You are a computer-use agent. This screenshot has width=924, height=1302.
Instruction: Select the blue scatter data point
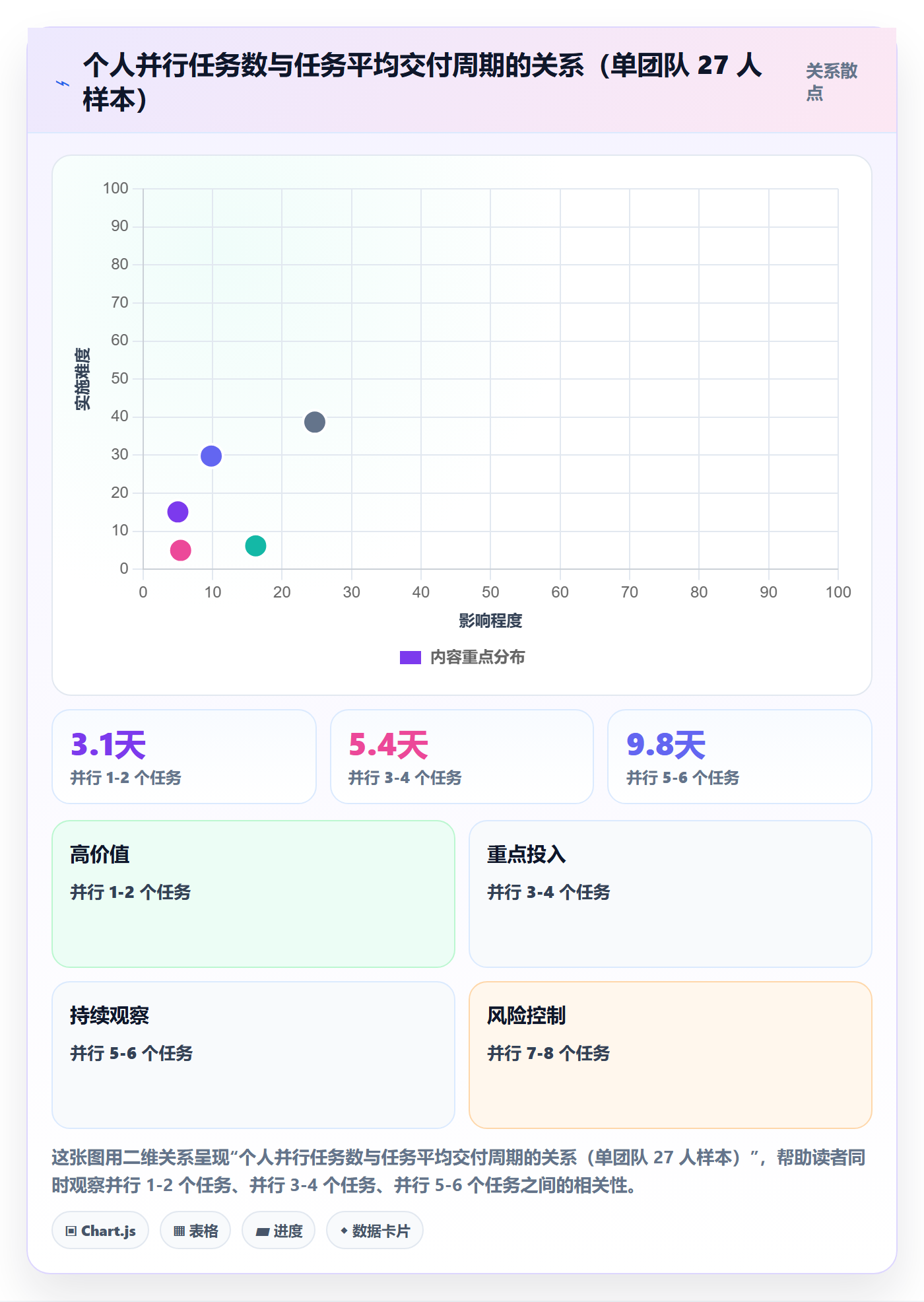(211, 456)
